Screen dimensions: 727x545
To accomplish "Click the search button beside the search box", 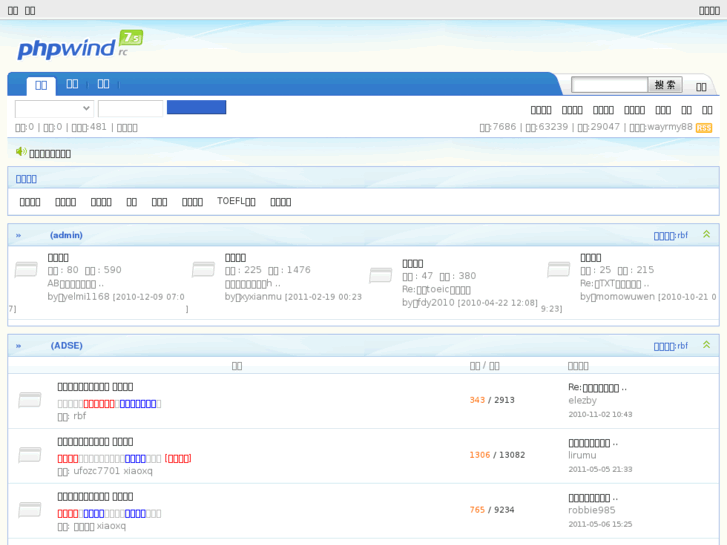I will 665,85.
